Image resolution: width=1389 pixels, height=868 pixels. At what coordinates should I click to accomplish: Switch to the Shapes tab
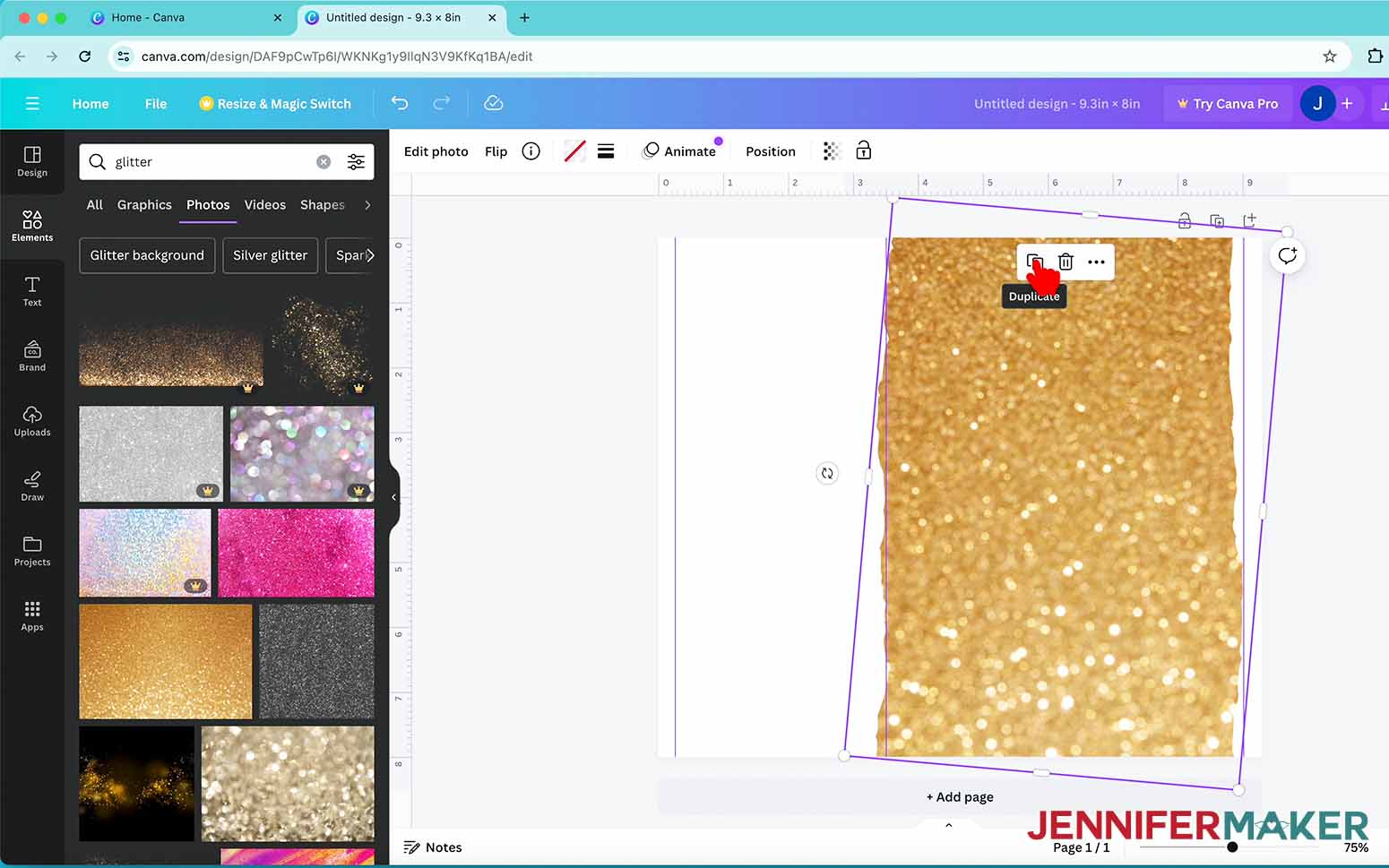click(323, 205)
